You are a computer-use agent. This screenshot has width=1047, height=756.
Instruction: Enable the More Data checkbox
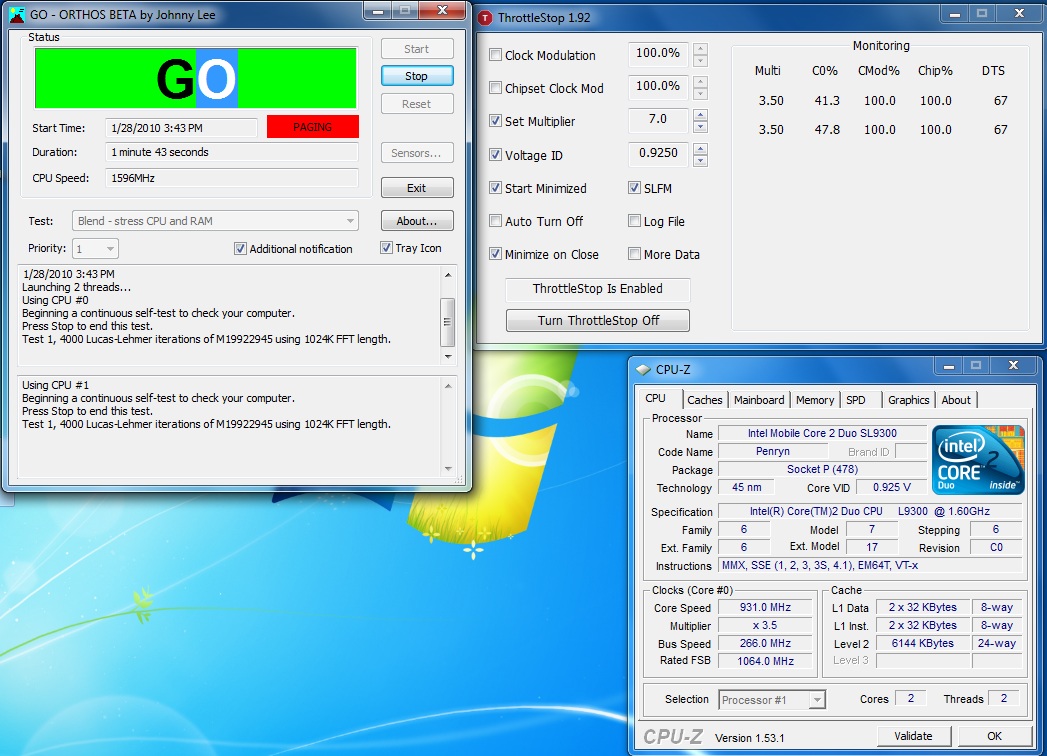pos(634,254)
